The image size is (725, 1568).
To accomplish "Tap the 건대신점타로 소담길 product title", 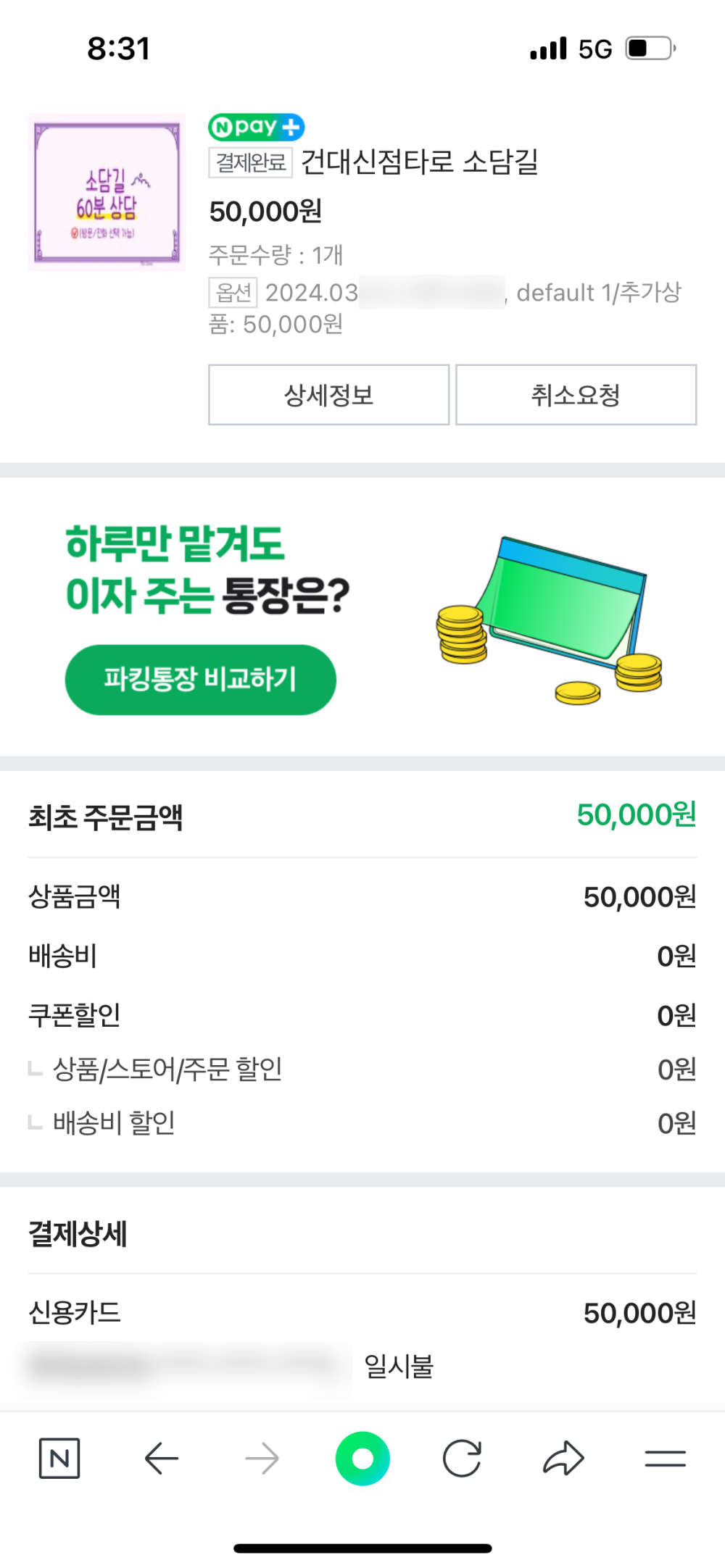I will pos(419,162).
